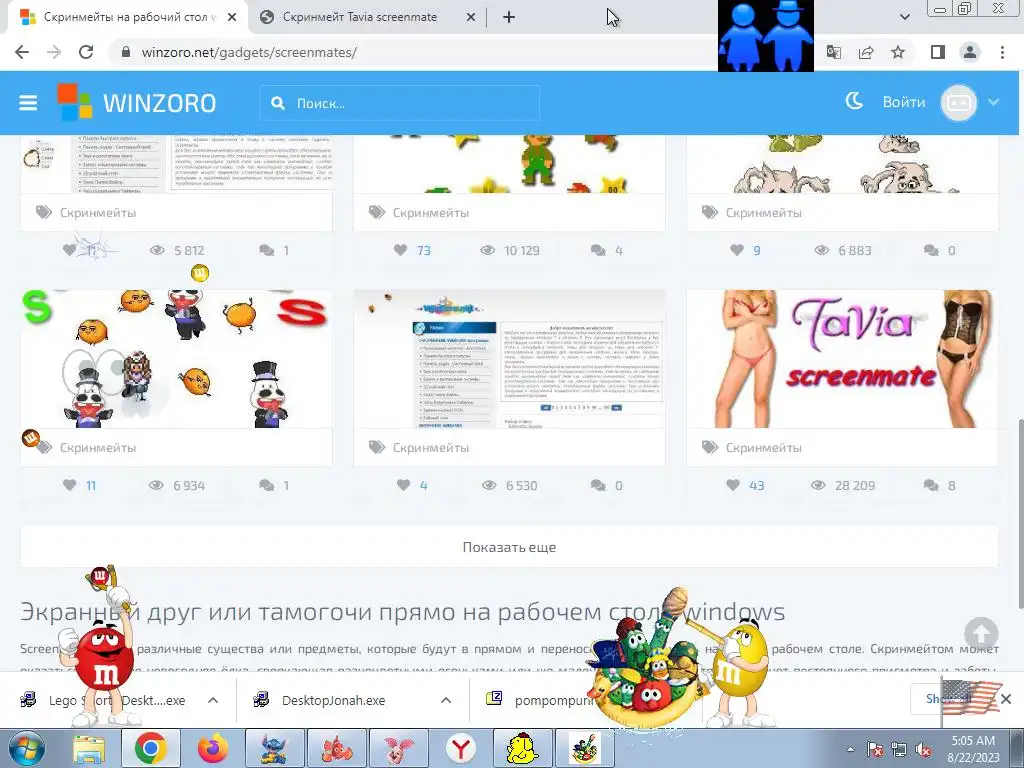
Task: Open the DesktopJonah.exe download item
Action: pos(333,700)
